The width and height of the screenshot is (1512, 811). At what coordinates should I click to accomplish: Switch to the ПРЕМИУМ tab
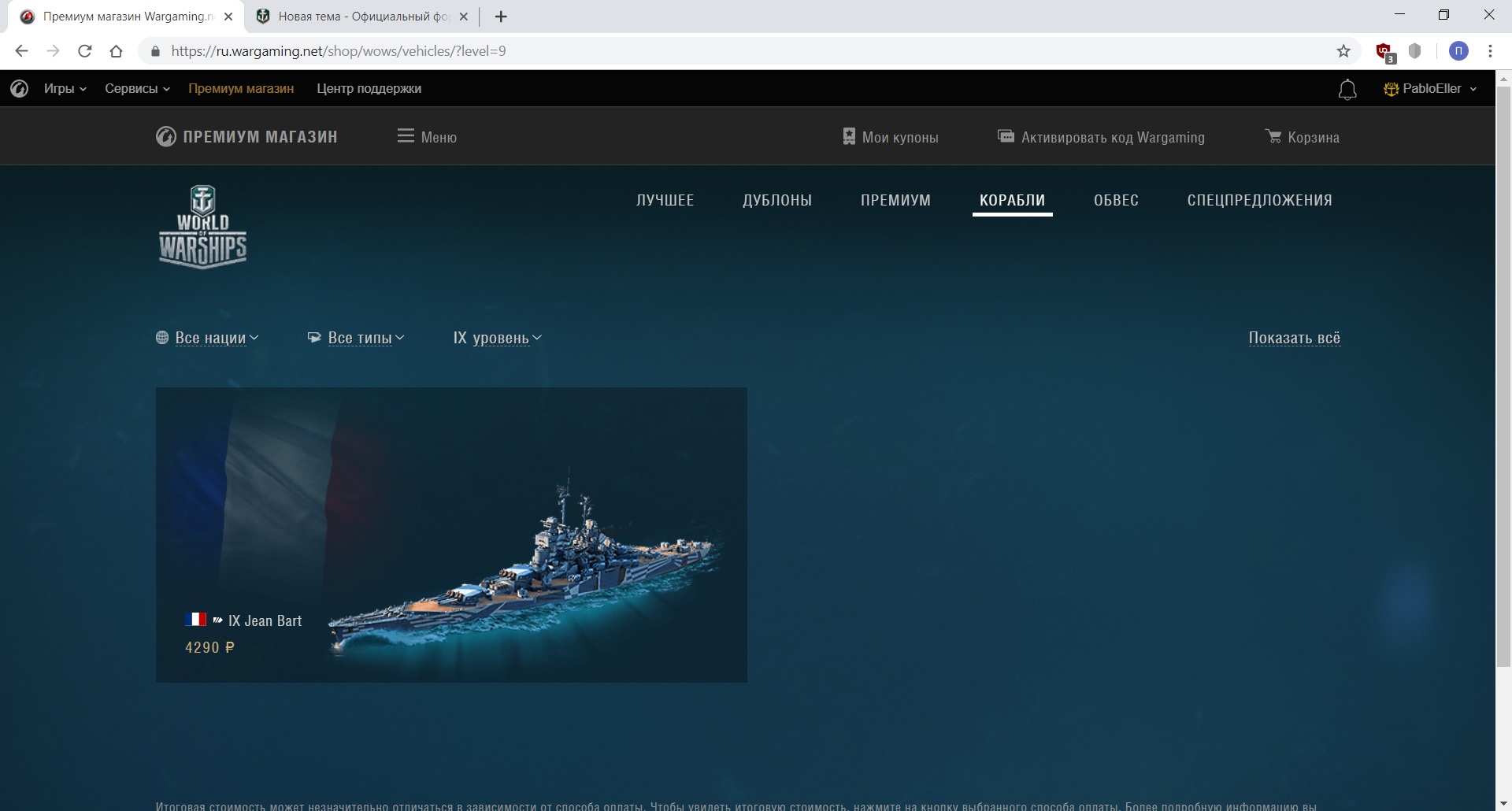(x=895, y=200)
